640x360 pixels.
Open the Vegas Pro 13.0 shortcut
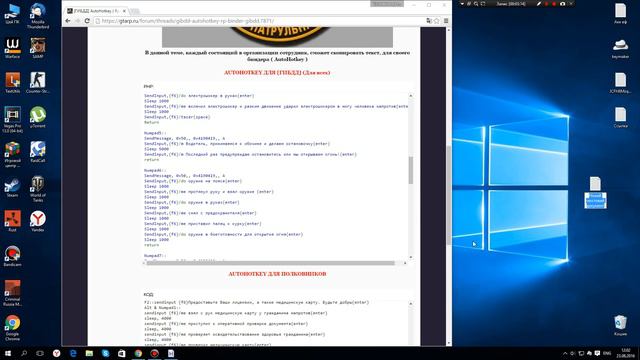(12, 120)
